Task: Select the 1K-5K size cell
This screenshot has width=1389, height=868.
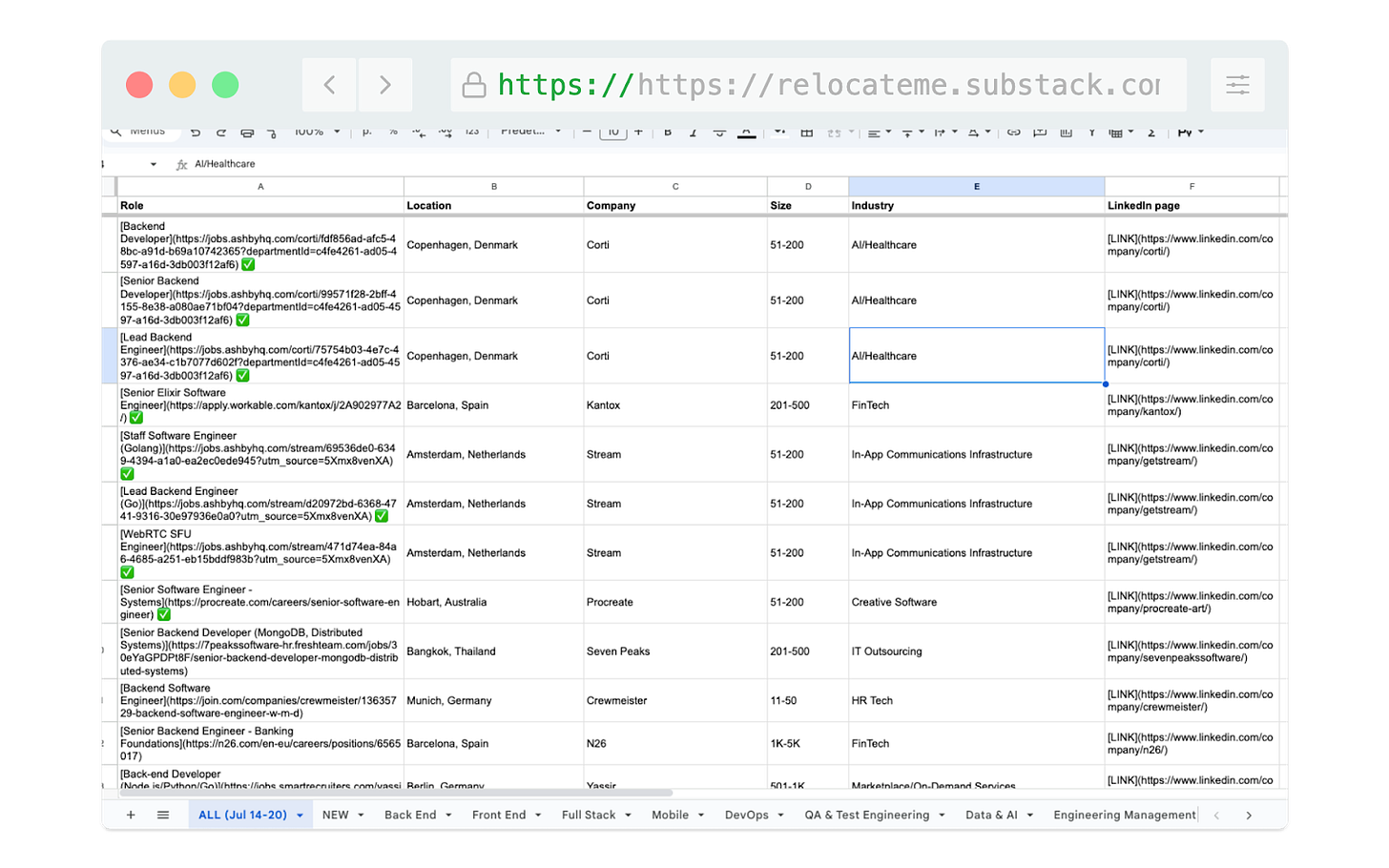Action: tap(808, 744)
